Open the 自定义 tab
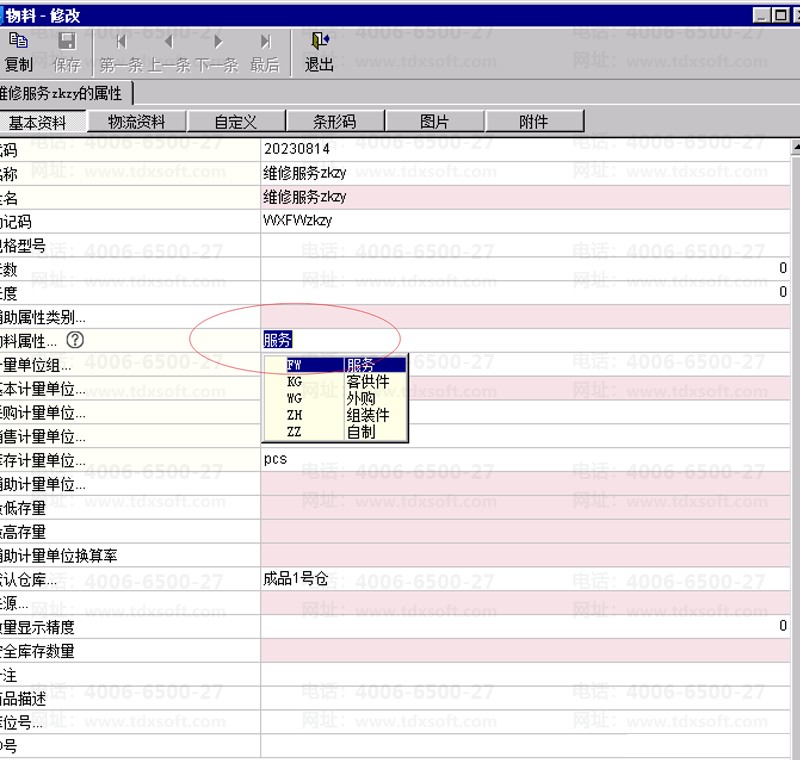The image size is (800, 760). pos(236,121)
